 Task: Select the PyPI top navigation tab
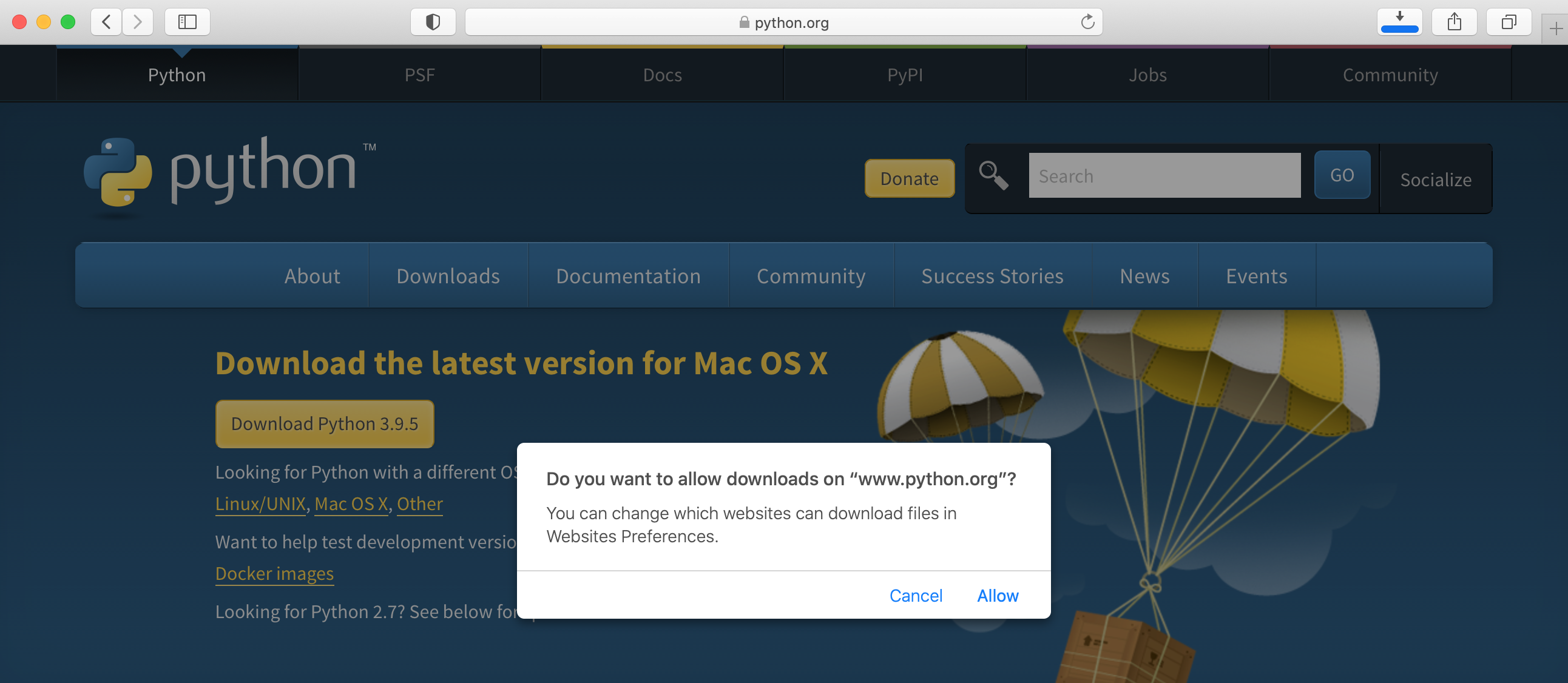coord(905,74)
